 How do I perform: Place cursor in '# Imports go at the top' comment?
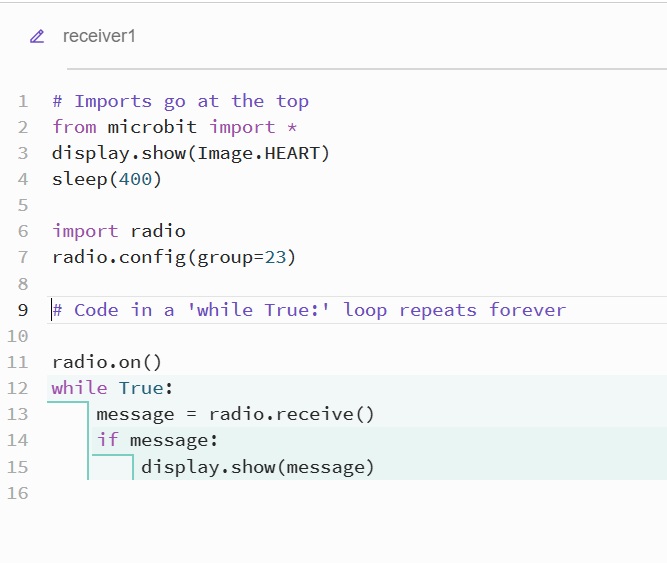[x=180, y=101]
